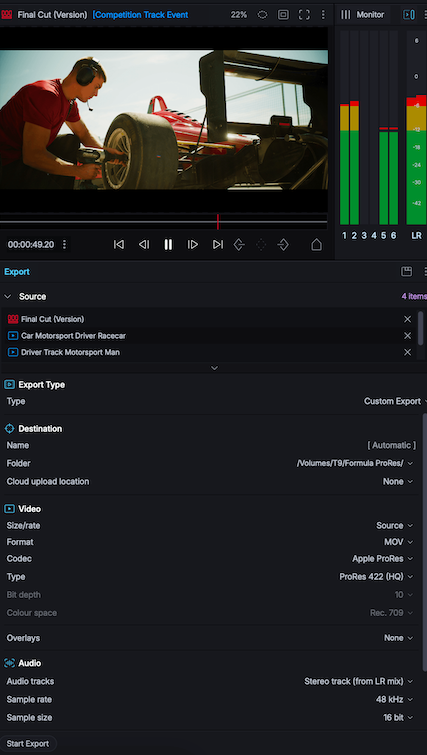Enter fullscreen viewer mode
427x755 pixels.
pyautogui.click(x=304, y=15)
